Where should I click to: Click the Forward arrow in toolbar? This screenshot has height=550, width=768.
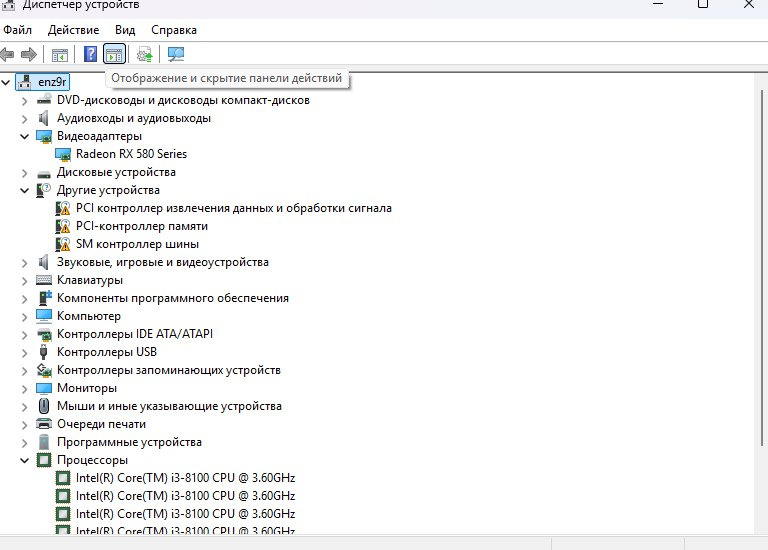click(29, 54)
